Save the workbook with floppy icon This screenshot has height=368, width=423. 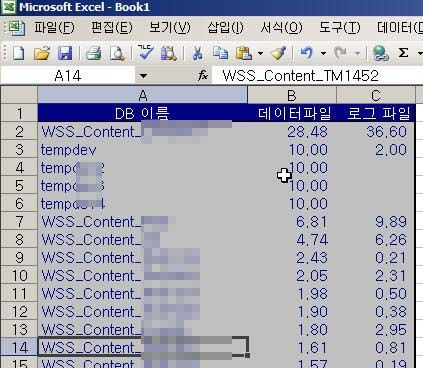click(65, 53)
